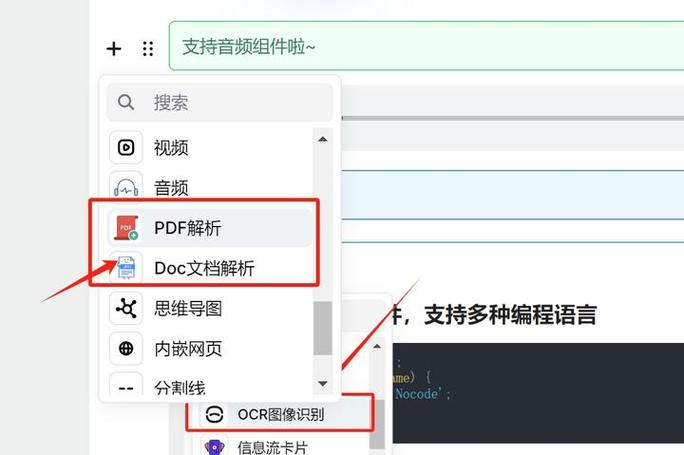Click the 音频 headphone icon
Screen dimensions: 684x455
coord(126,188)
